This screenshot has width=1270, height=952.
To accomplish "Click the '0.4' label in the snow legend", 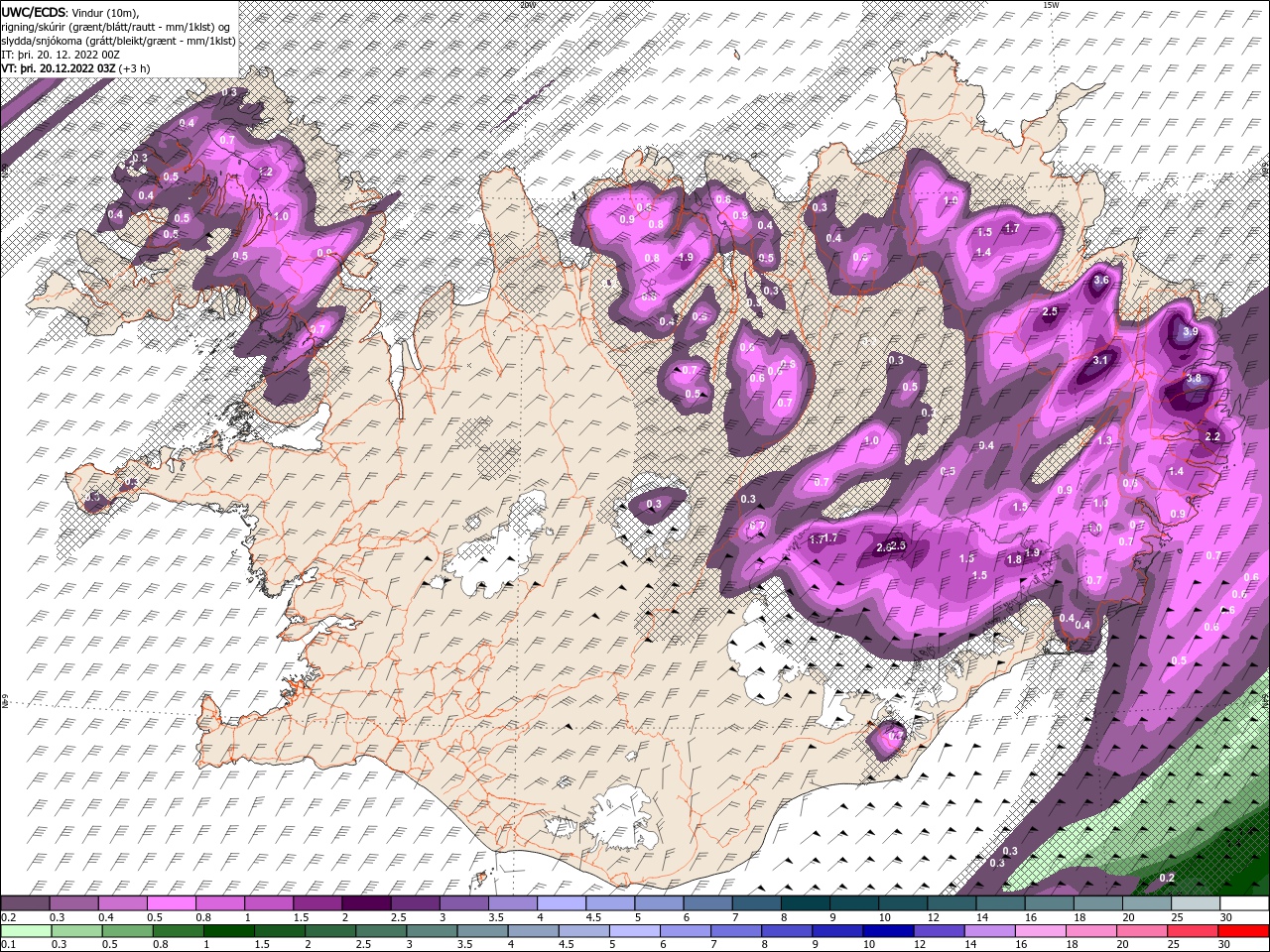I will (107, 917).
